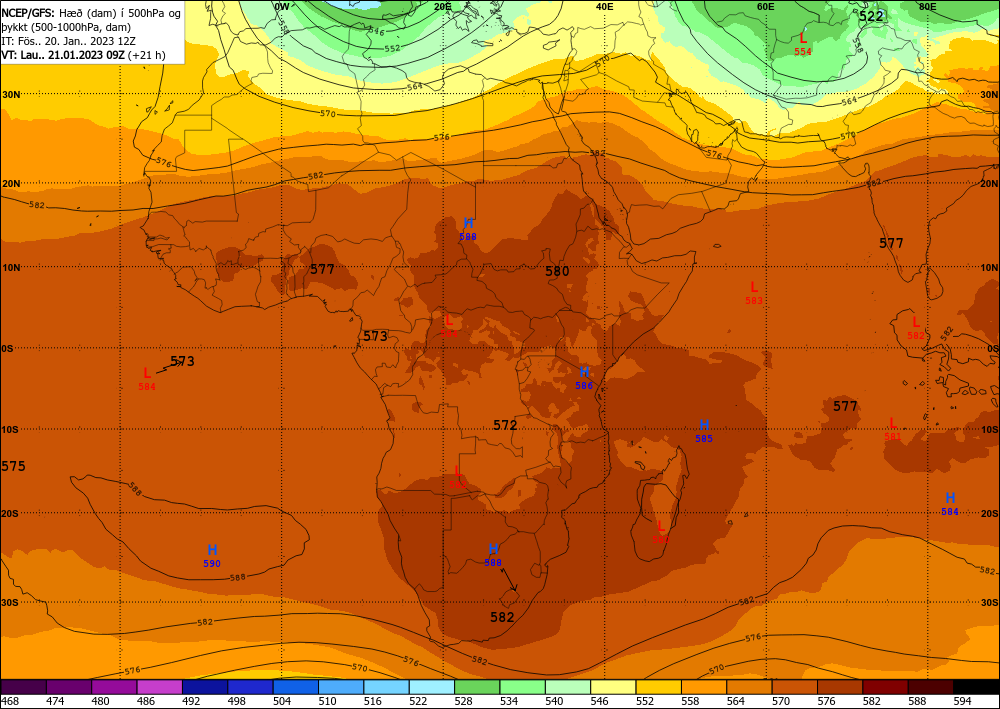Image resolution: width=1000 pixels, height=709 pixels.
Task: Click the 'H 584' high marker
Action: tap(950, 504)
